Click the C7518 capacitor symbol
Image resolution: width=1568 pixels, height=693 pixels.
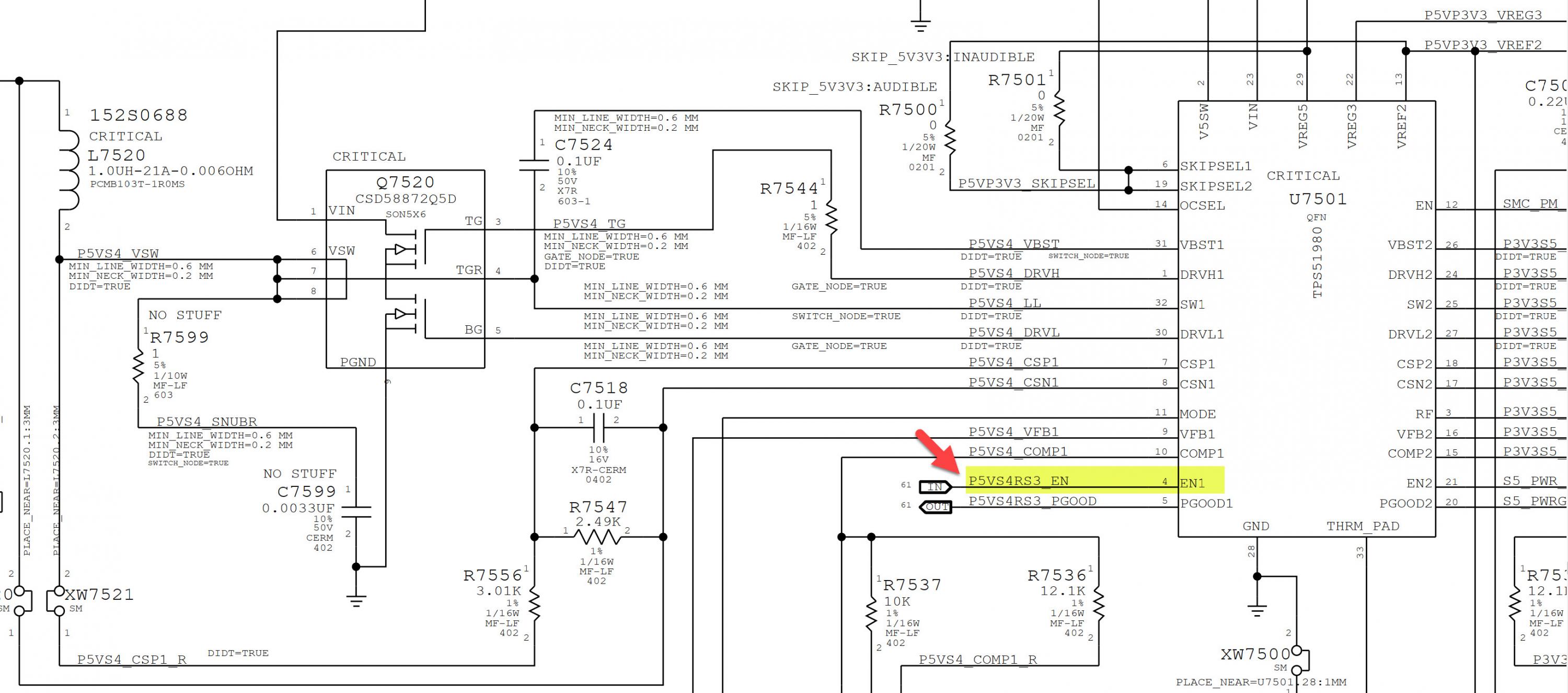[x=599, y=427]
